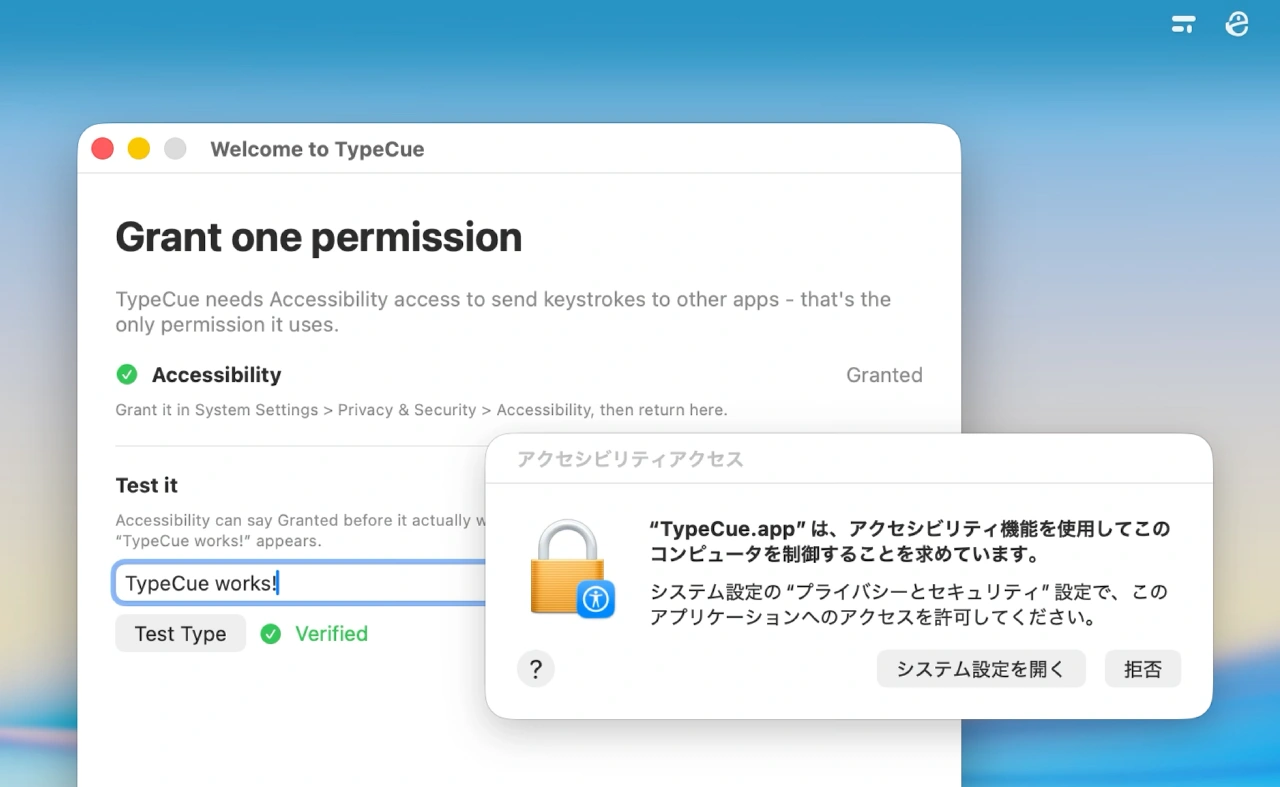Screen dimensions: 1280x787
Task: Click the 'Test it' section heading
Action: click(x=147, y=486)
